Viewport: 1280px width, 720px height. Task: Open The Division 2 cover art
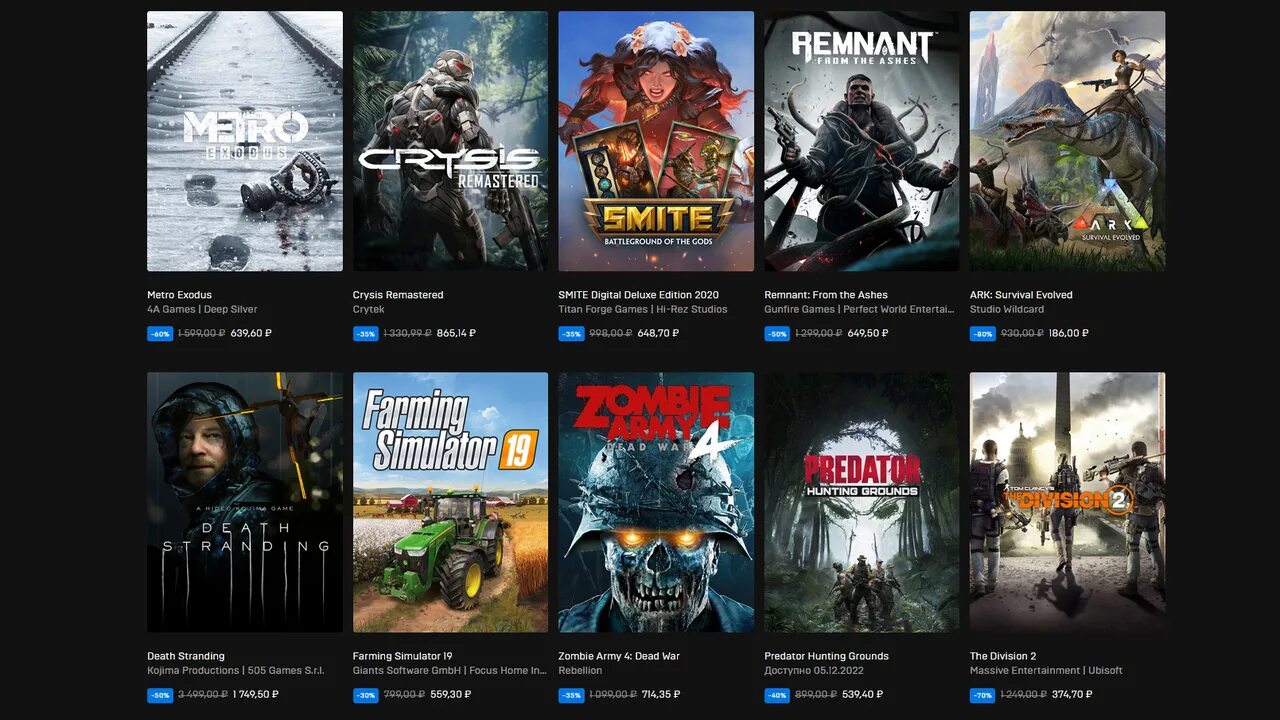(x=1067, y=502)
